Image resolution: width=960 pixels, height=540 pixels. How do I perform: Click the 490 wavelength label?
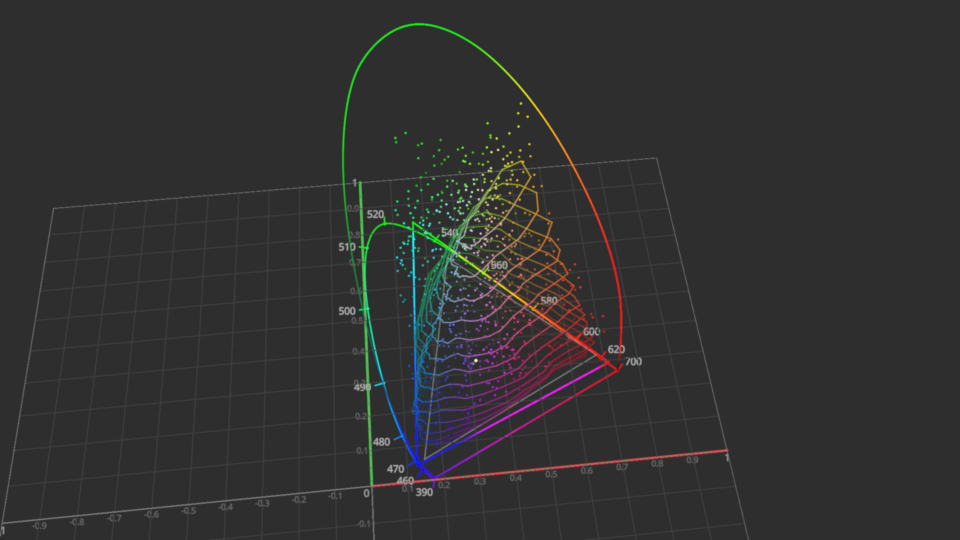(x=362, y=387)
